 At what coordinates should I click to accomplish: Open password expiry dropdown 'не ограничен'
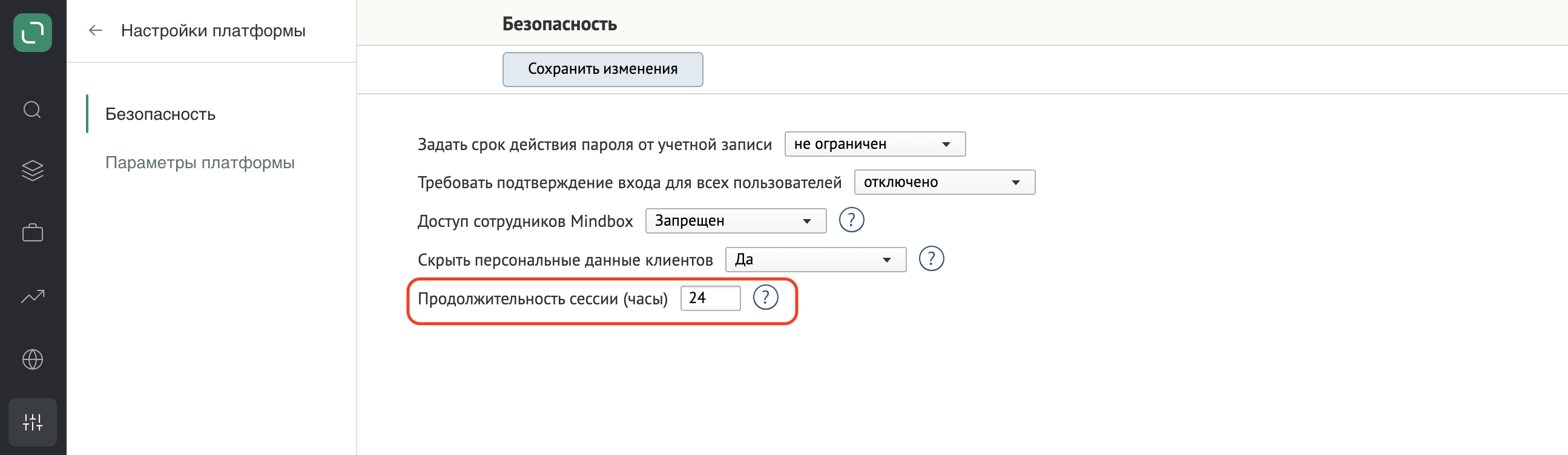pyautogui.click(x=875, y=144)
